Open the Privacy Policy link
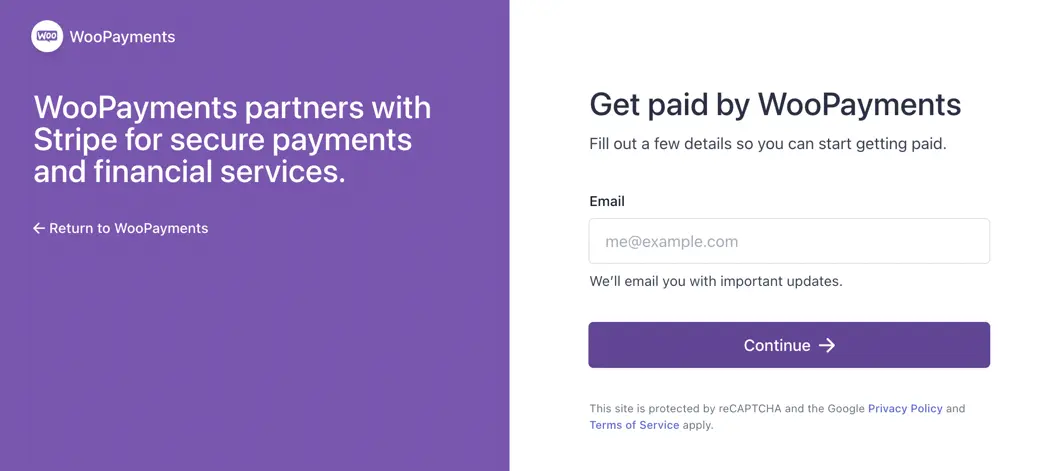This screenshot has height=471, width=1038. pyautogui.click(x=905, y=408)
